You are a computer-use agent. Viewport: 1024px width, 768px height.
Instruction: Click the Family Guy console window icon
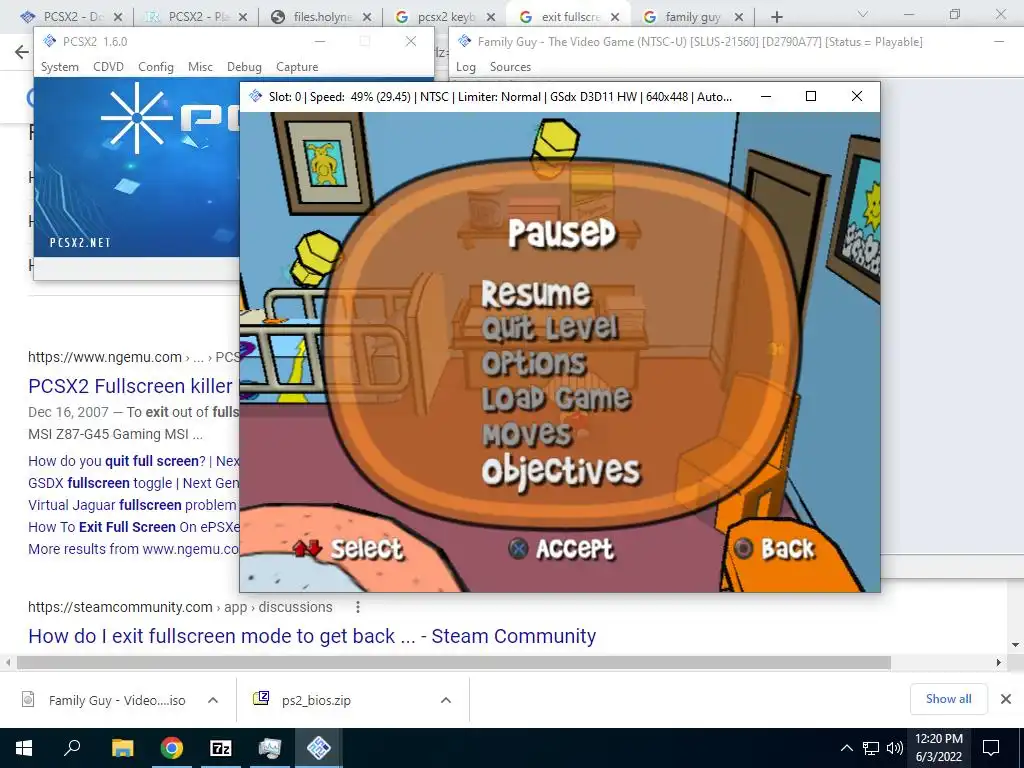point(464,41)
